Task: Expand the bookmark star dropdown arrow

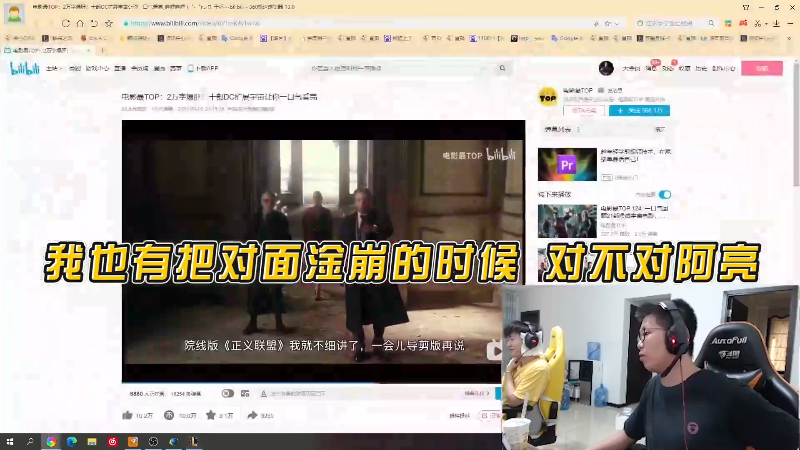Action: pos(617,23)
